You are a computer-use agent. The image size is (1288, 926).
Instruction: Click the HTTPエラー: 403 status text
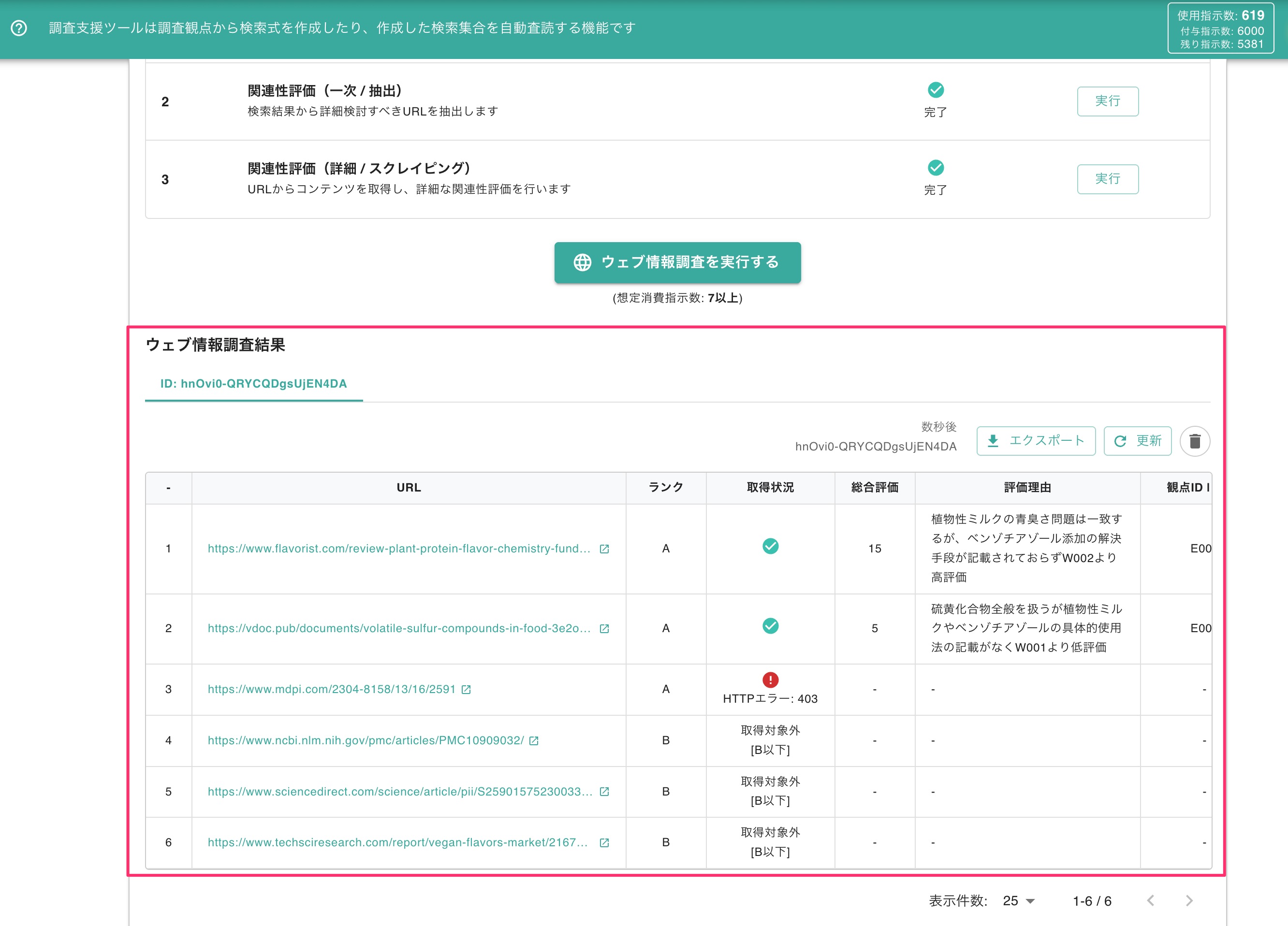click(x=770, y=699)
